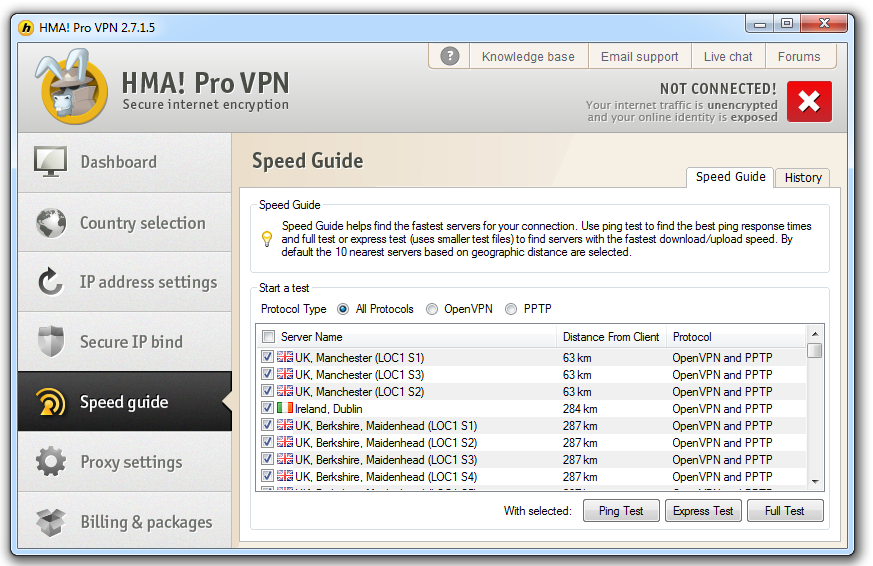Sort by Distance From Client column header
Viewport: 873px width, 566px height.
[611, 337]
